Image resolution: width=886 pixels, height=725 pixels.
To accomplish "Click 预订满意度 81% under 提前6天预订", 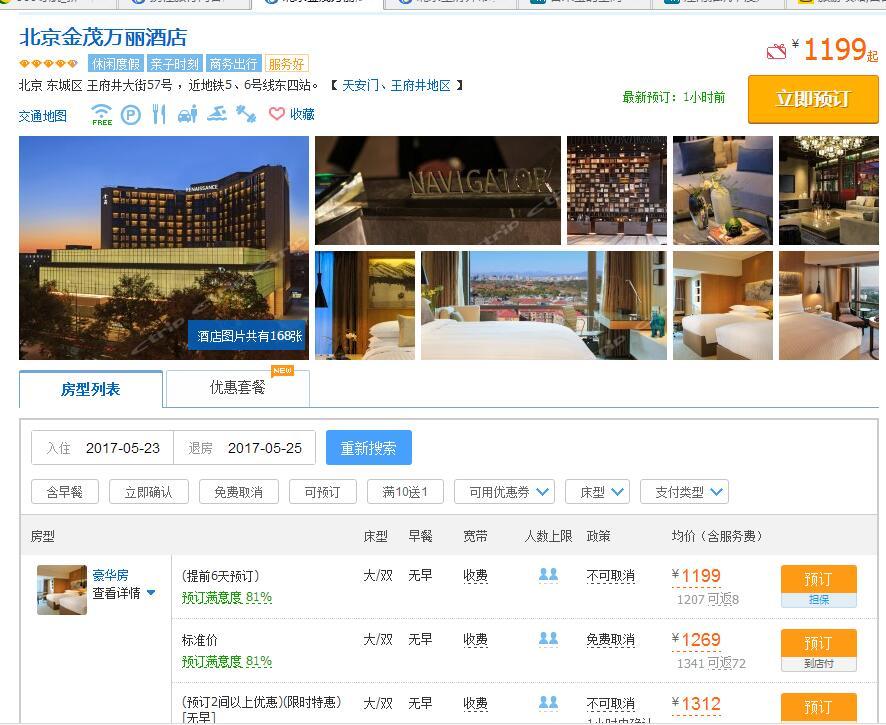I will pyautogui.click(x=227, y=597).
